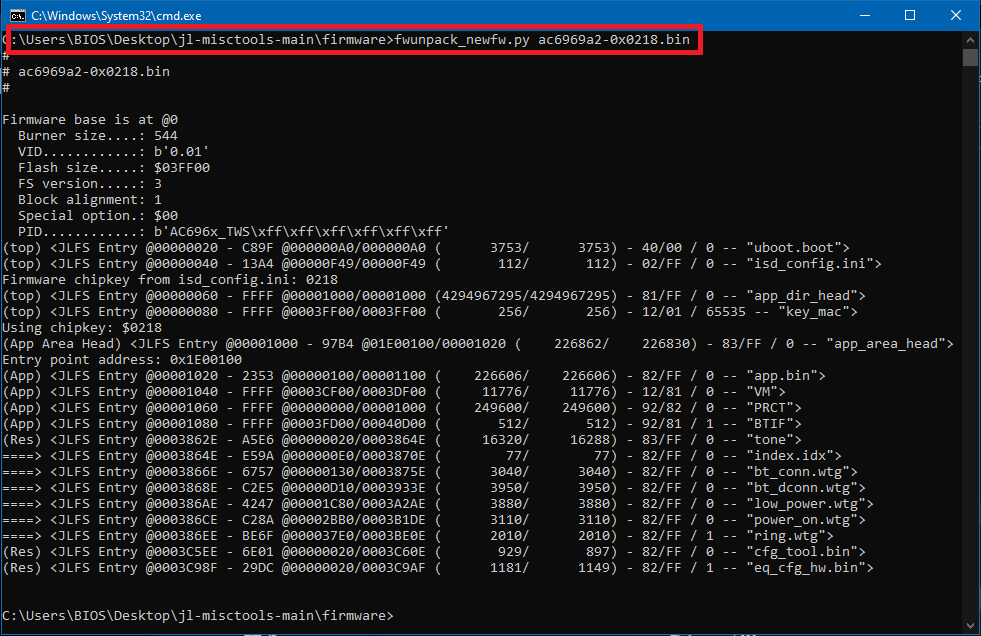The width and height of the screenshot is (981, 636).
Task: Maximize the cmd.exe window
Action: (x=910, y=15)
